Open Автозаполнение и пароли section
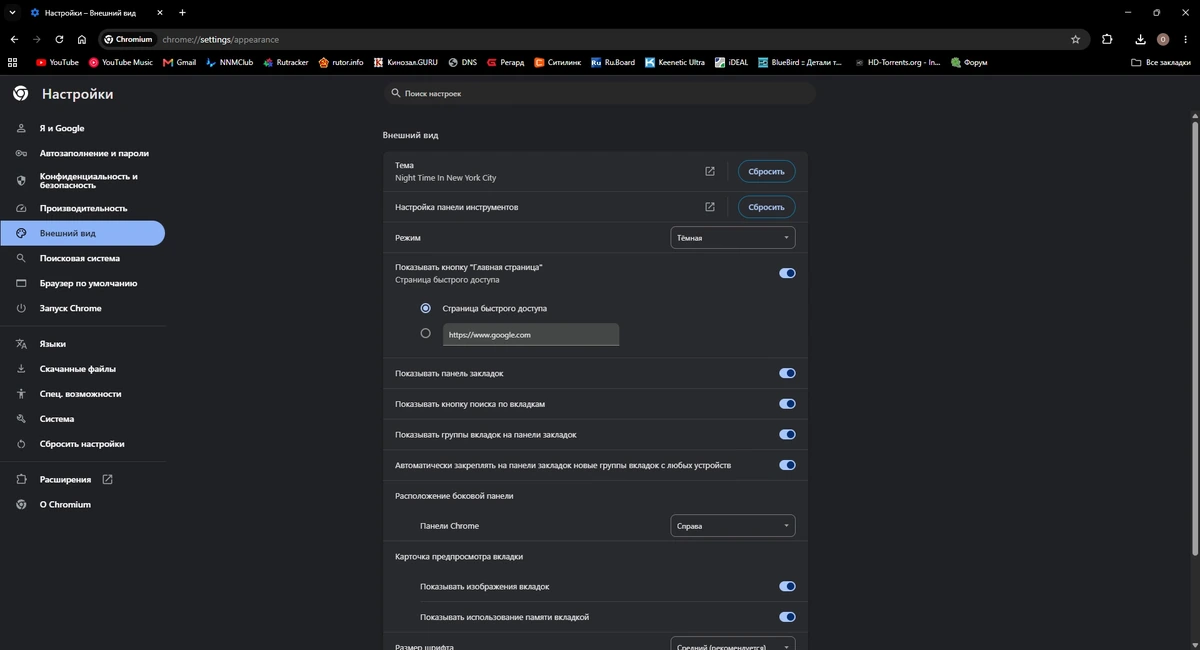Viewport: 1200px width, 650px height. [94, 153]
